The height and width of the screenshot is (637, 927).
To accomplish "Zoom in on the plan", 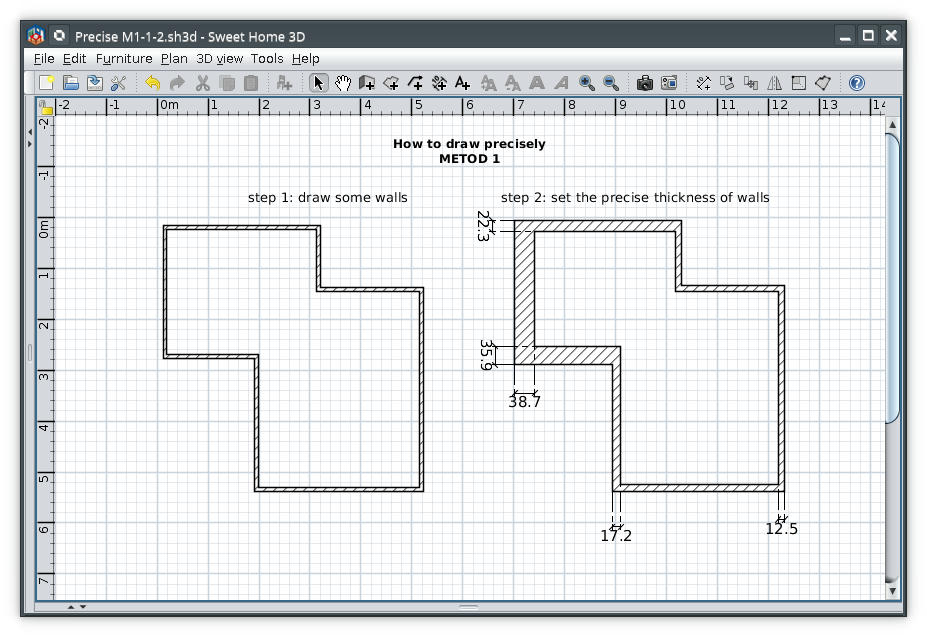I will tap(586, 83).
